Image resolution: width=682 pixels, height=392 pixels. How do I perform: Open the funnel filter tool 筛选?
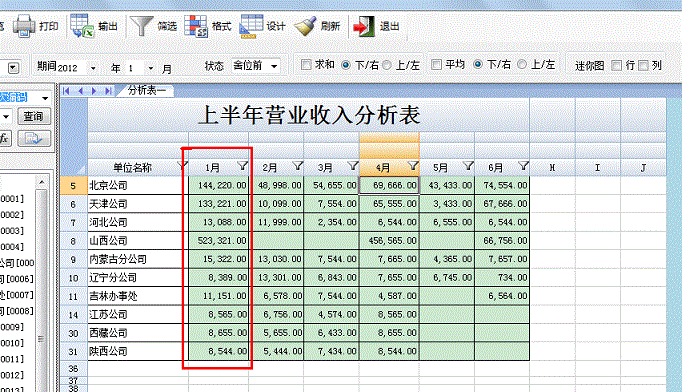141,26
